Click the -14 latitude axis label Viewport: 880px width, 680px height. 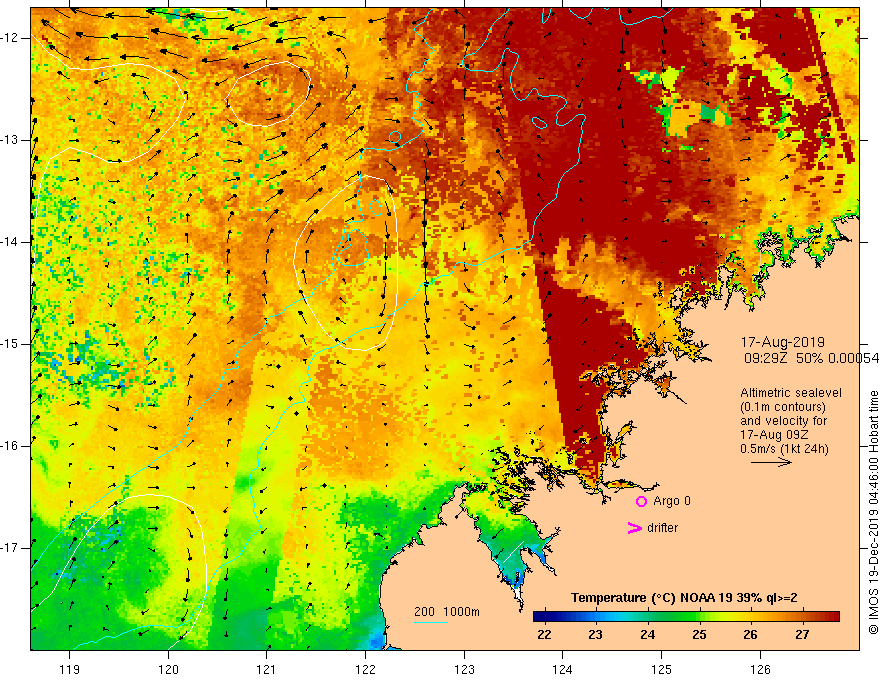pyautogui.click(x=11, y=242)
